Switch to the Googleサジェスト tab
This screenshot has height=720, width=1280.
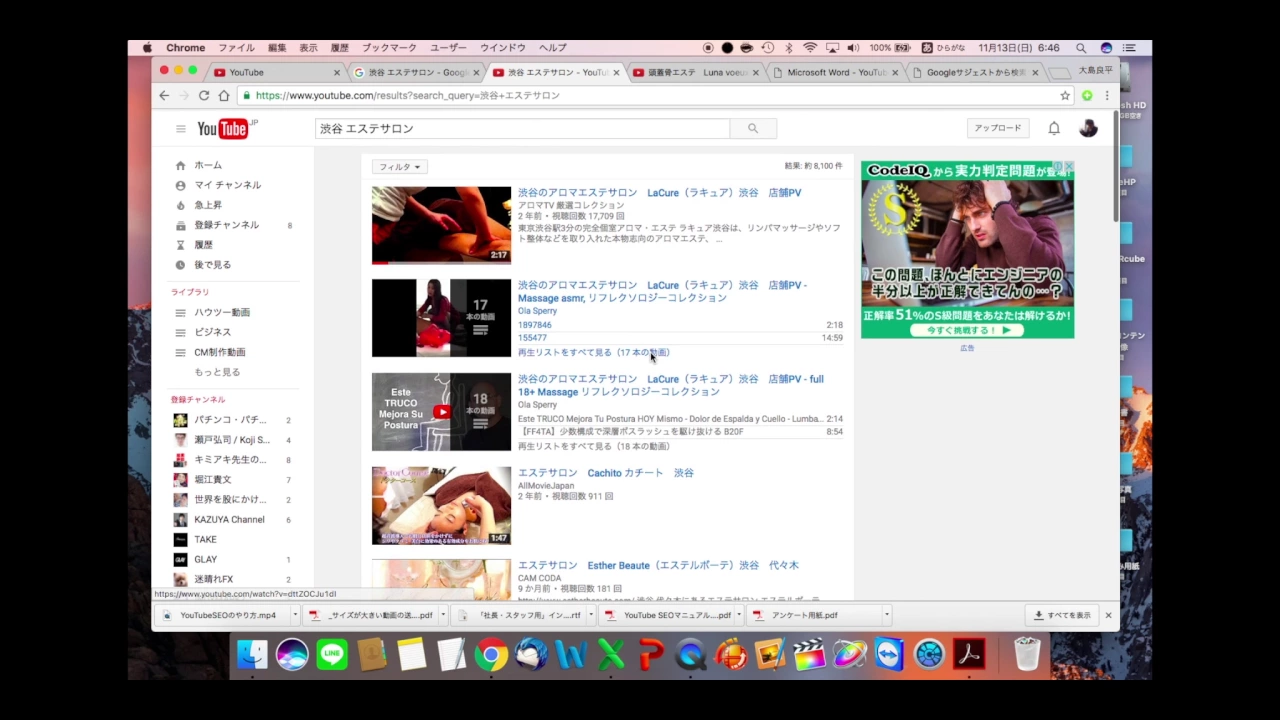(x=973, y=73)
